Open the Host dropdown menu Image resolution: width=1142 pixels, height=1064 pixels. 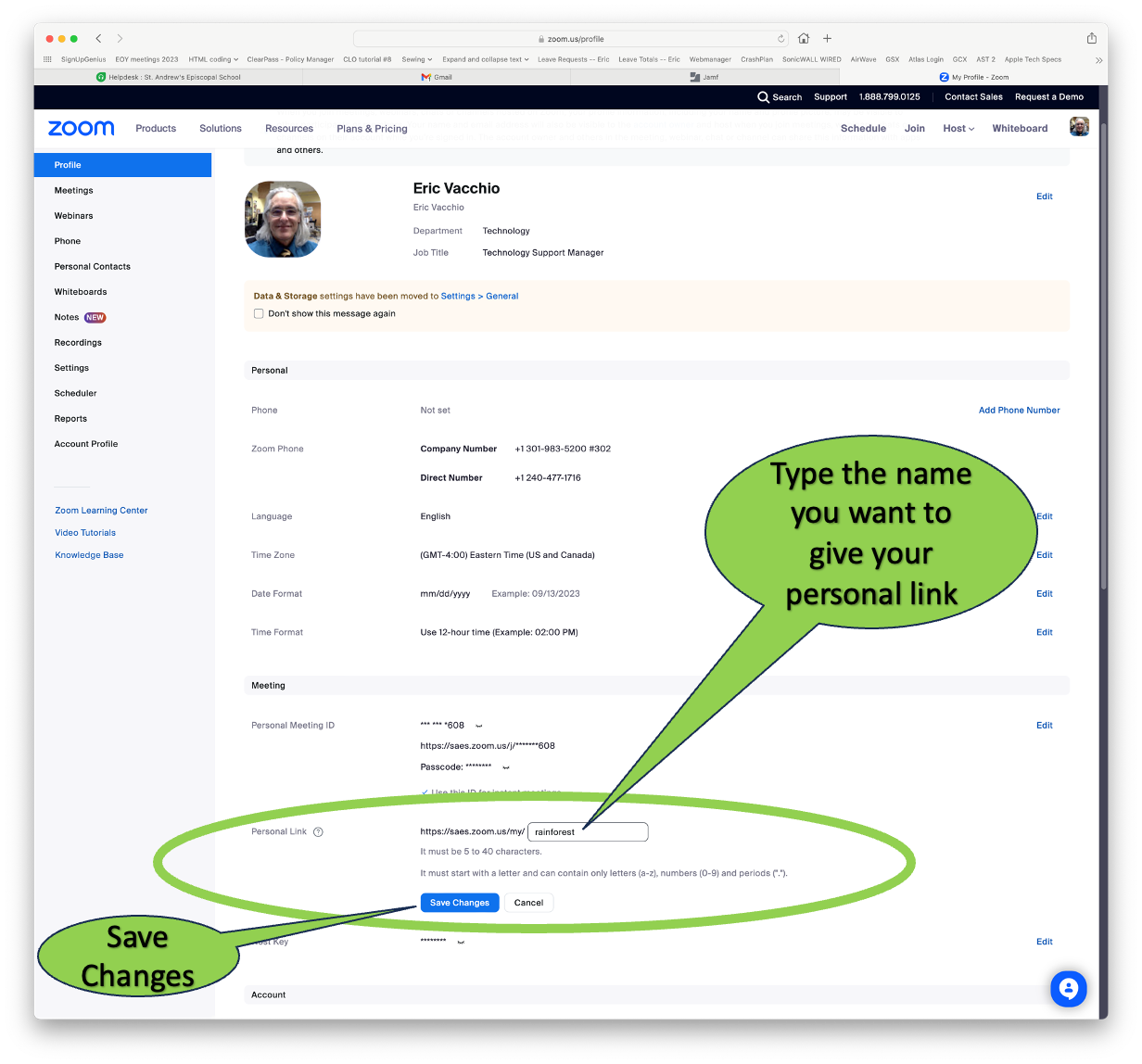coord(958,129)
